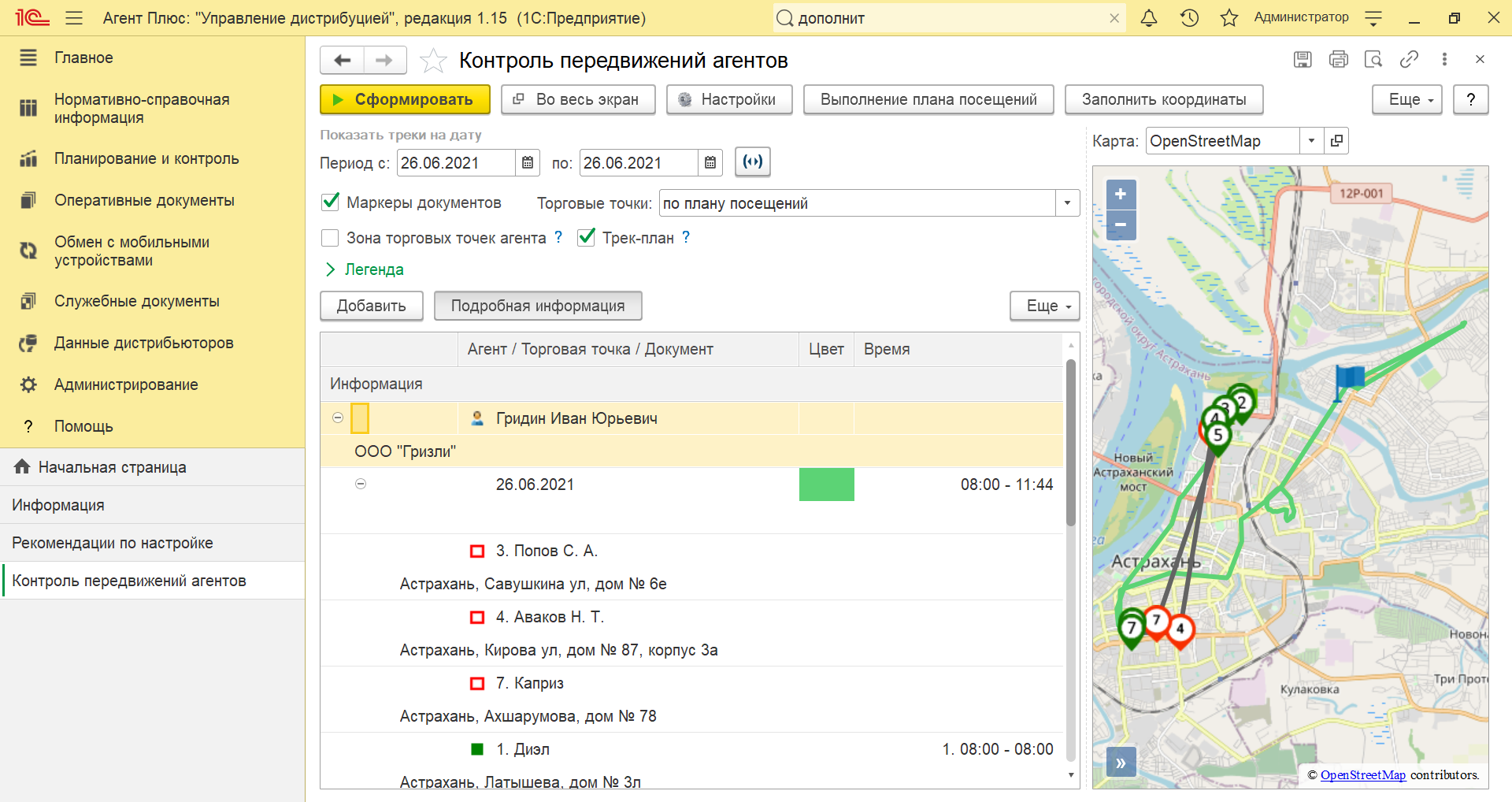Image resolution: width=1512 pixels, height=802 pixels.
Task: Click red marker 4 on map
Action: 1180,630
